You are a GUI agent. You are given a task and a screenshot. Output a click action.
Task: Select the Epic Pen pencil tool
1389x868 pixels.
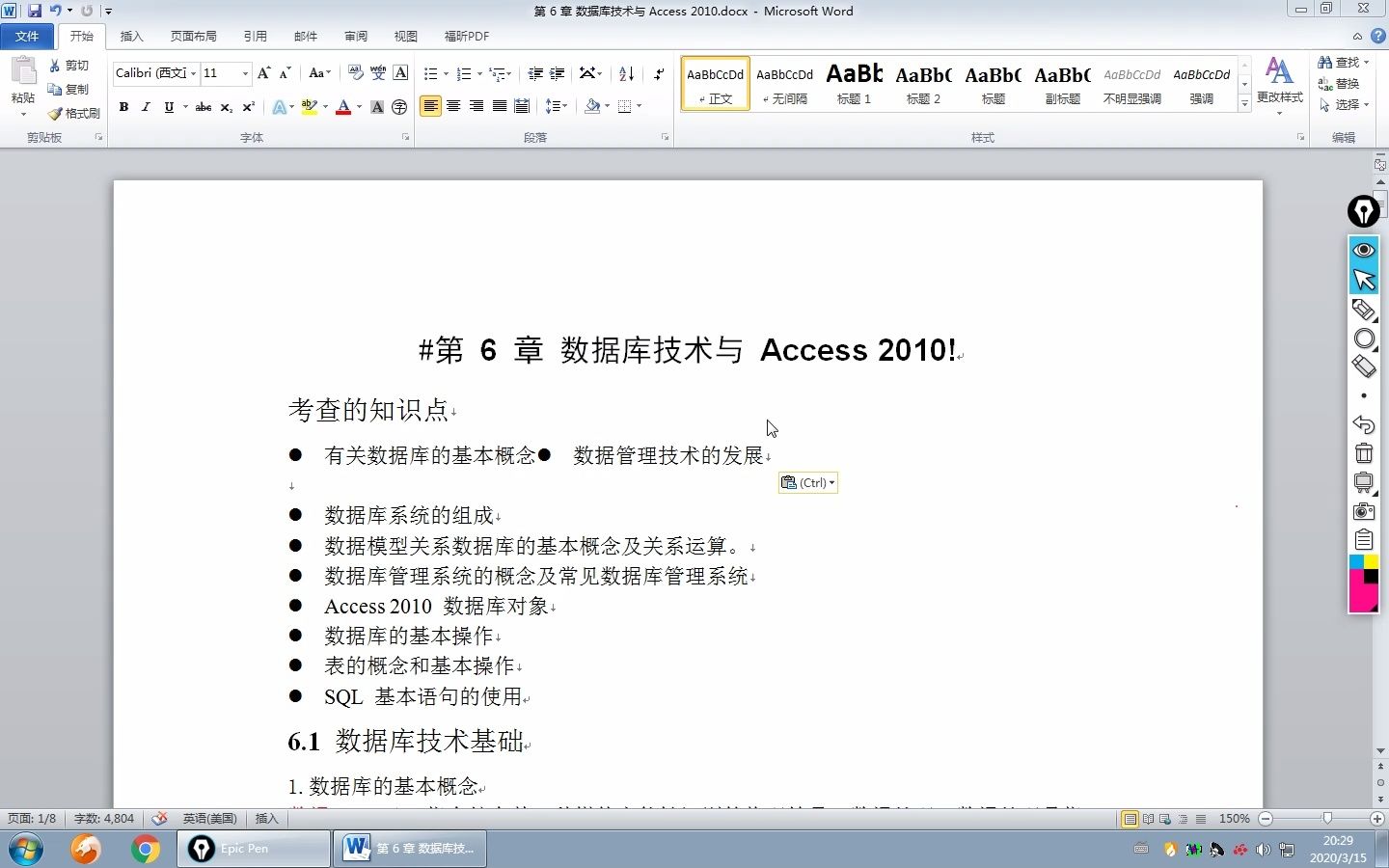pos(1363,310)
